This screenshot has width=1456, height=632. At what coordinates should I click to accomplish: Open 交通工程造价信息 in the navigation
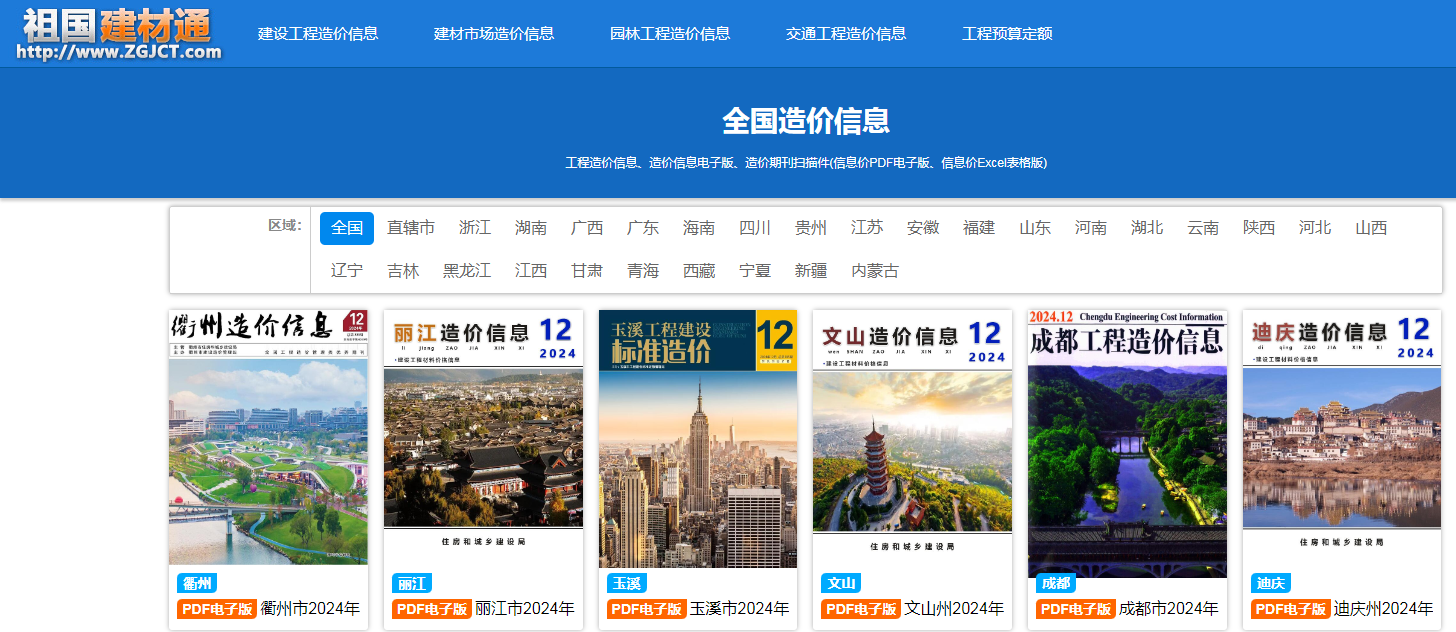846,33
